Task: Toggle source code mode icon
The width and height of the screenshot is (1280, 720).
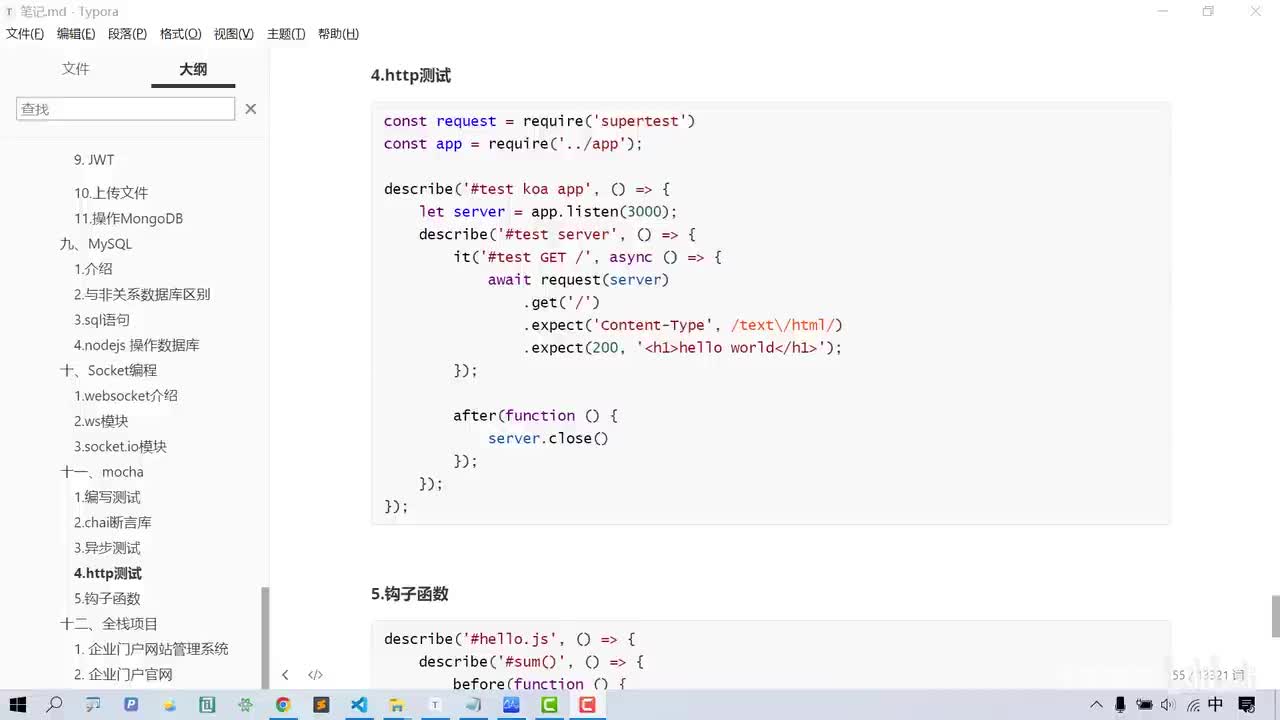Action: 315,675
